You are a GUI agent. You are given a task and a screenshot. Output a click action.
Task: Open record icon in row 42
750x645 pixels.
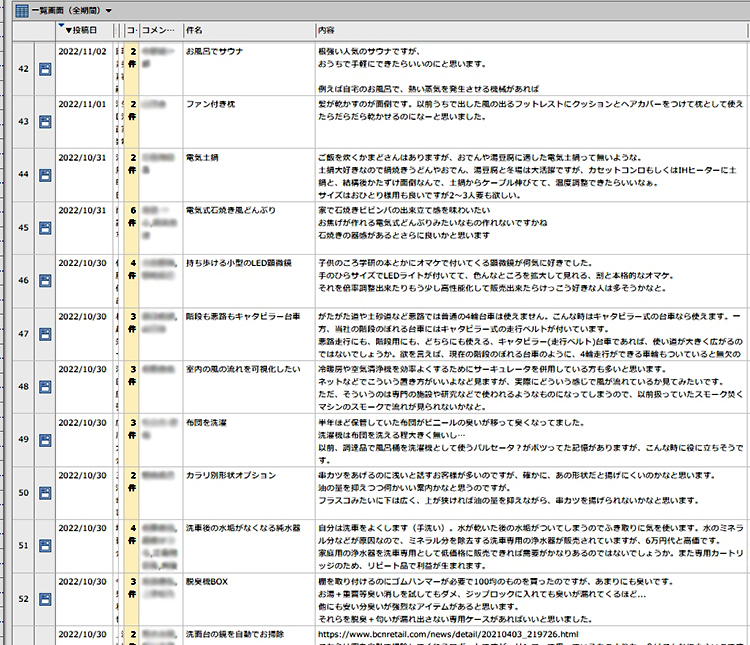(x=45, y=69)
